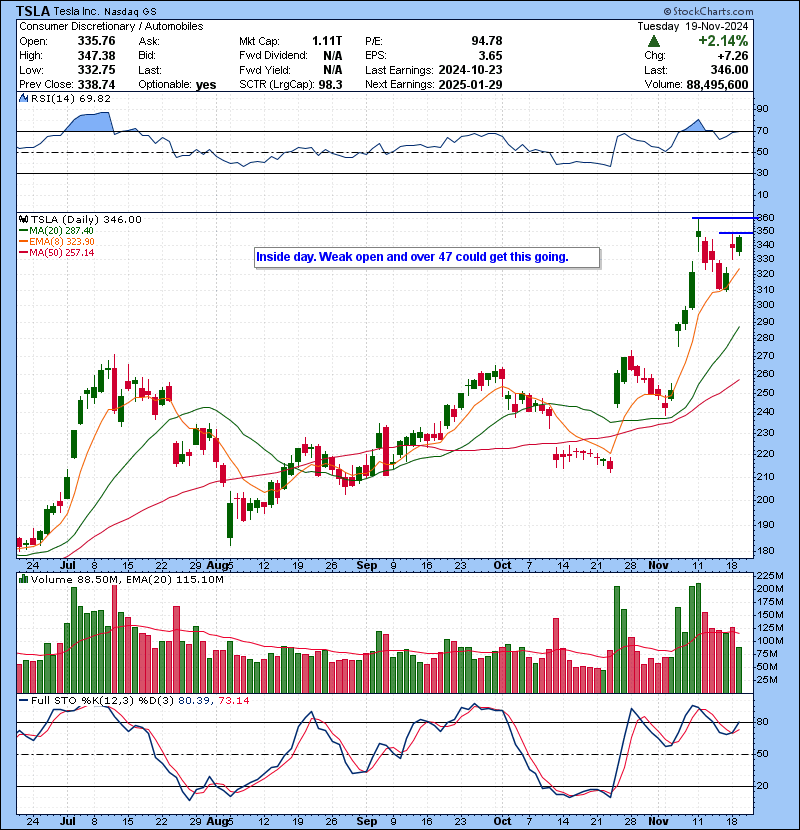Viewport: 800px width, 830px height.
Task: Click the P/E value 94.78
Action: click(x=487, y=41)
